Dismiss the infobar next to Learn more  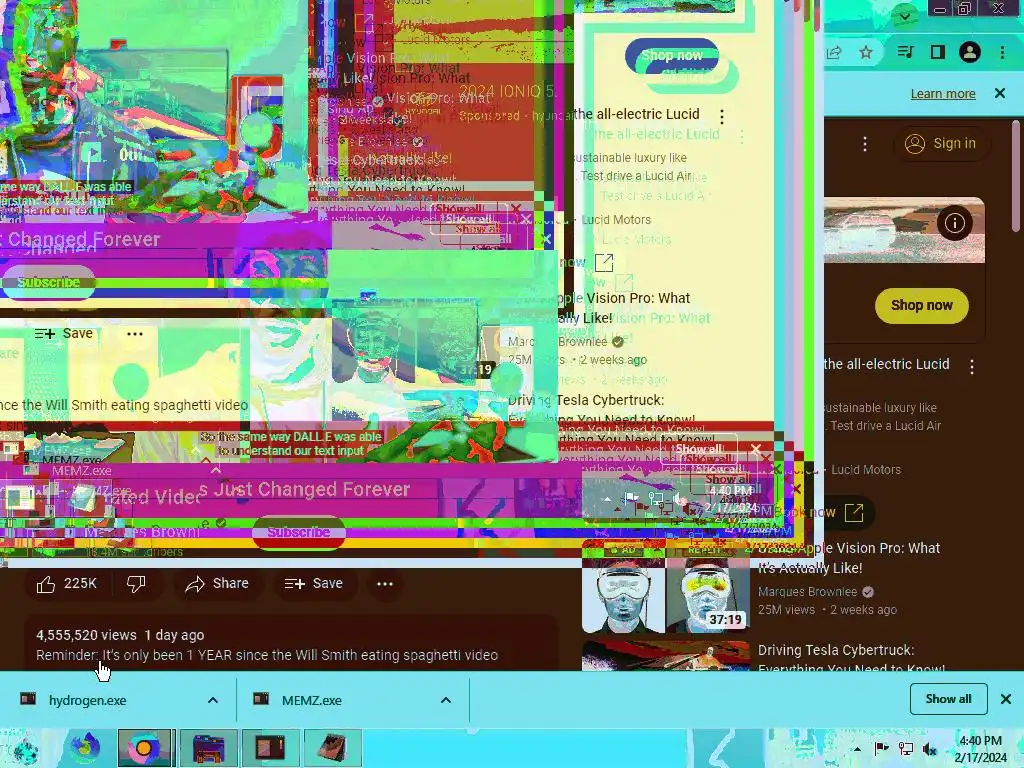click(x=1000, y=93)
